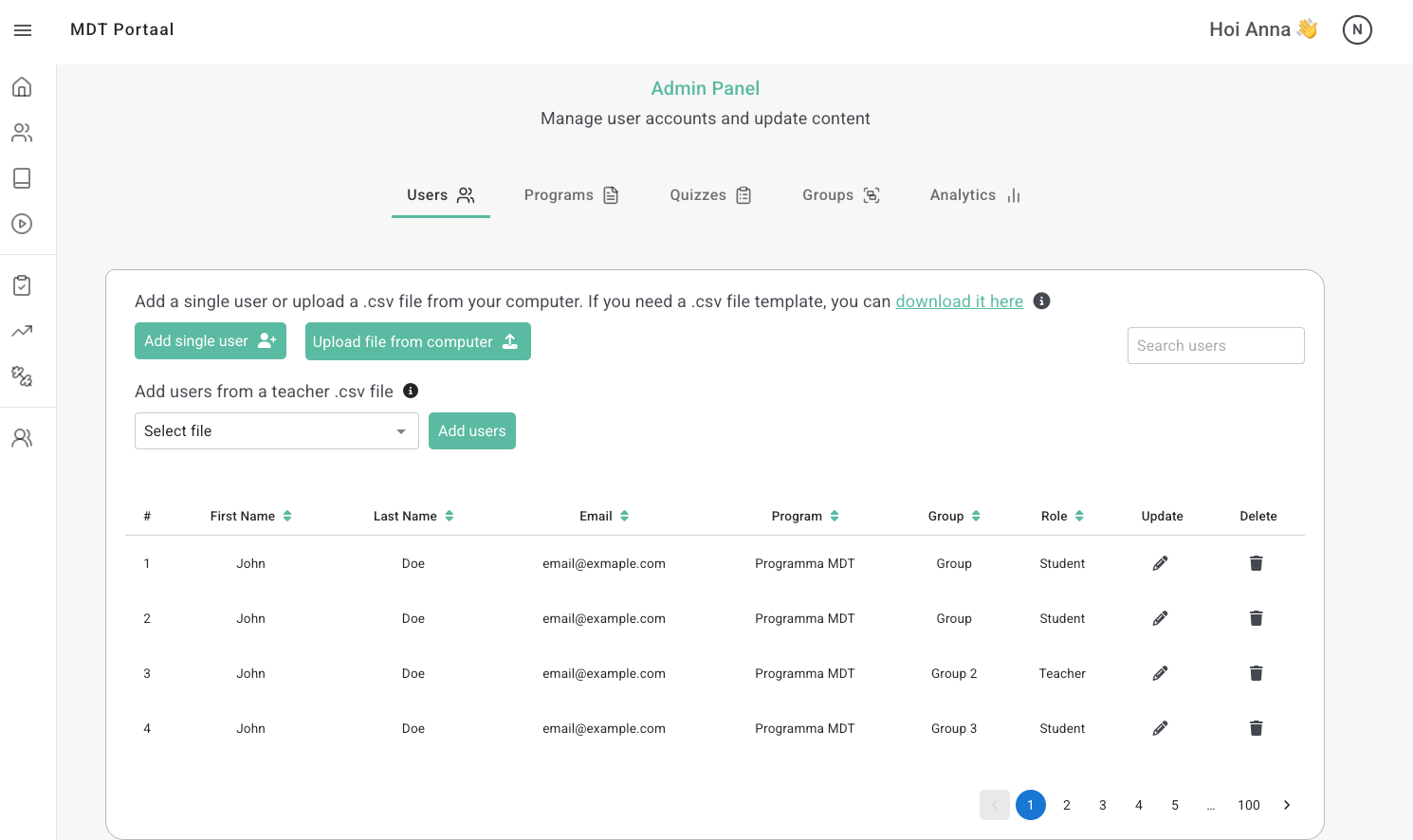
Task: Switch to the Analytics tab
Action: (975, 195)
